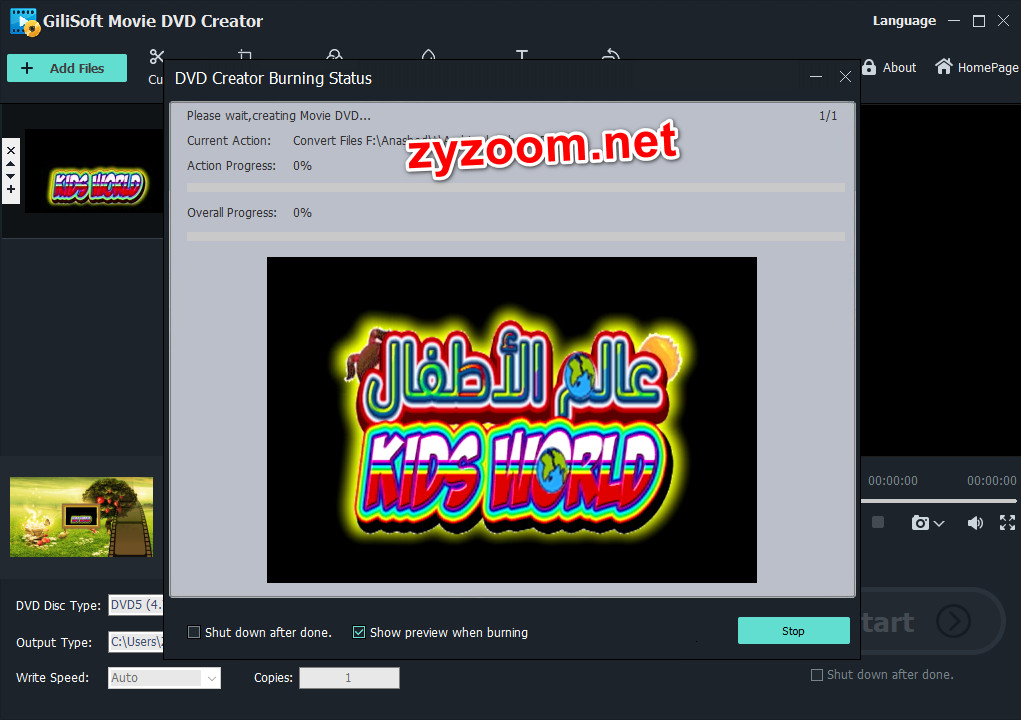Select the scissors Cut tool

[156, 56]
